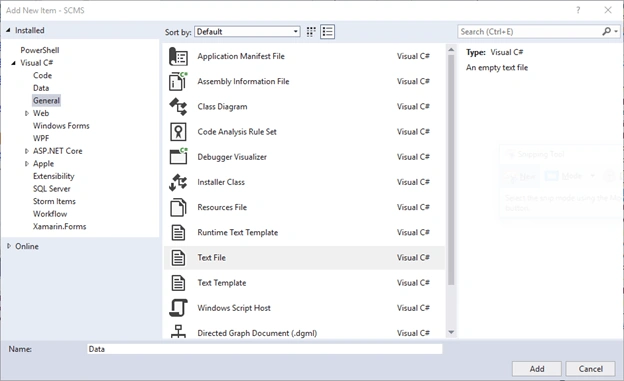Select the WPF category
The width and height of the screenshot is (624, 381).
41,138
